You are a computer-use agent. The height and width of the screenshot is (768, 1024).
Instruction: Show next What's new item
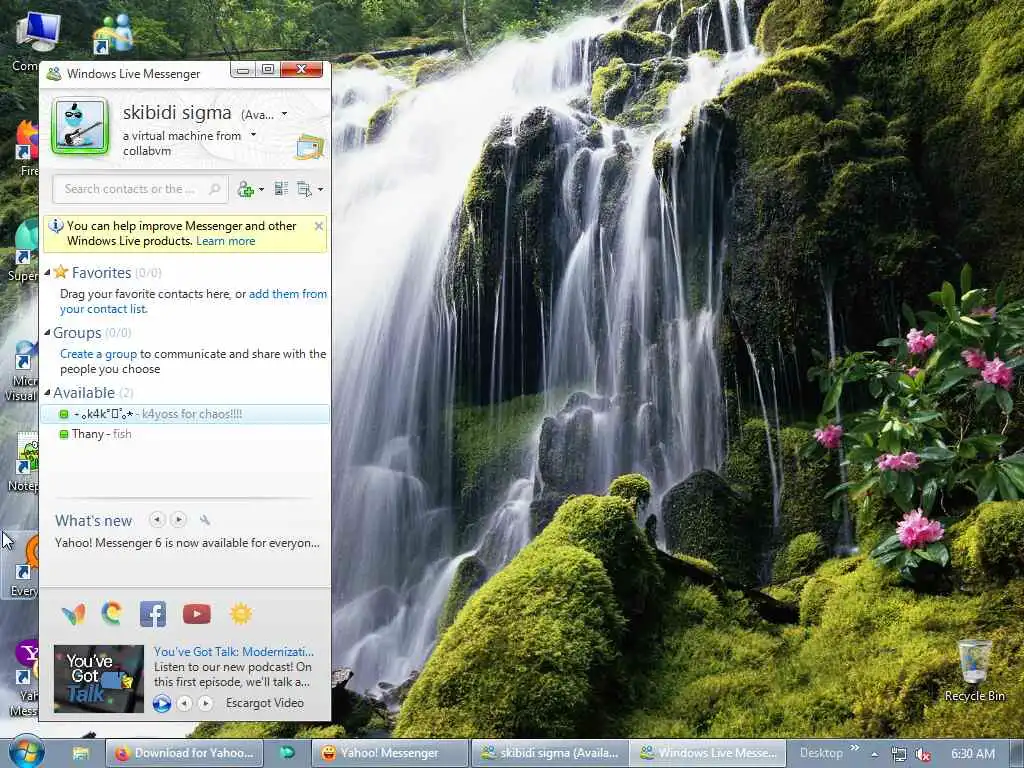tap(178, 520)
